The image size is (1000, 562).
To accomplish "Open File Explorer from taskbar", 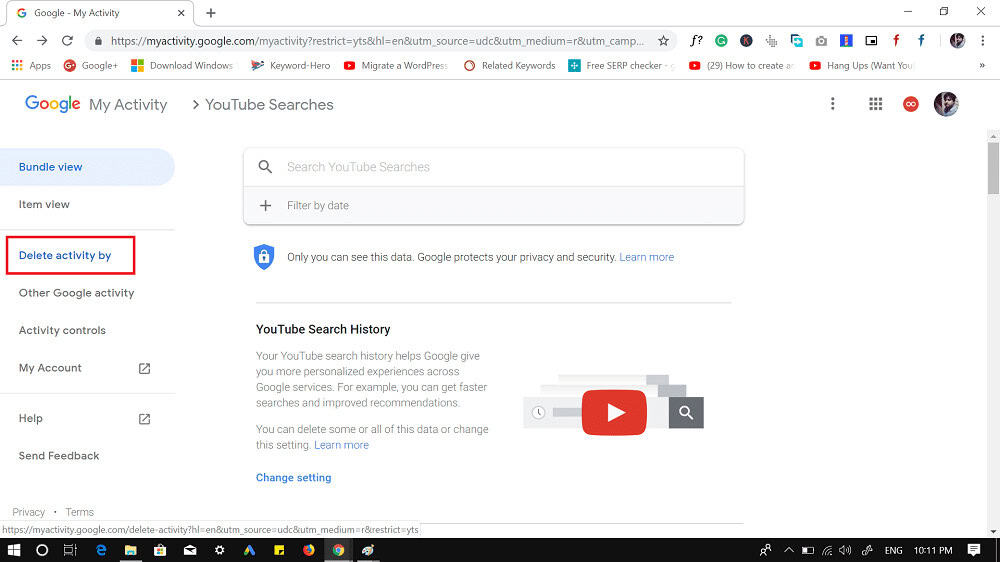I will (x=131, y=550).
